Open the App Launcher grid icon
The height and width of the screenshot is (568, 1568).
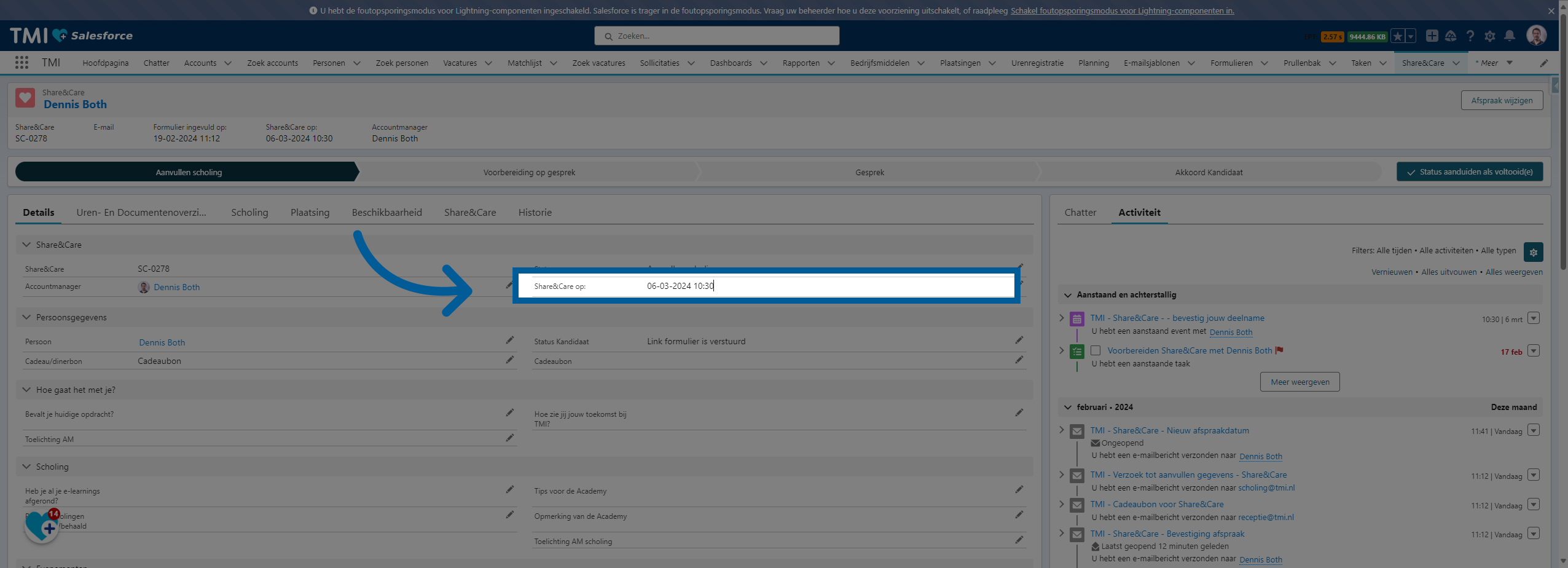[x=22, y=63]
